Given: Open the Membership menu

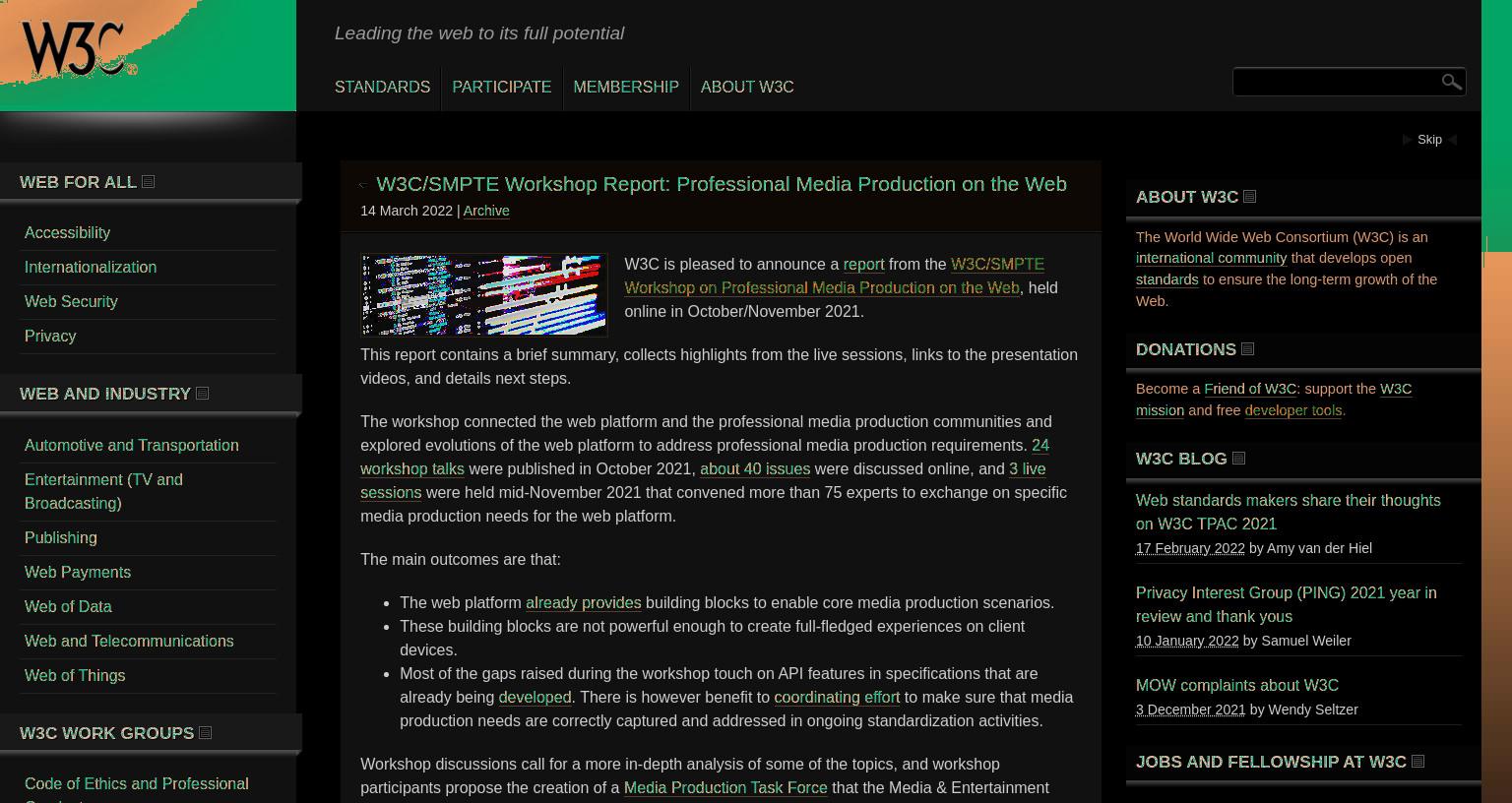Looking at the screenshot, I should click(x=626, y=87).
